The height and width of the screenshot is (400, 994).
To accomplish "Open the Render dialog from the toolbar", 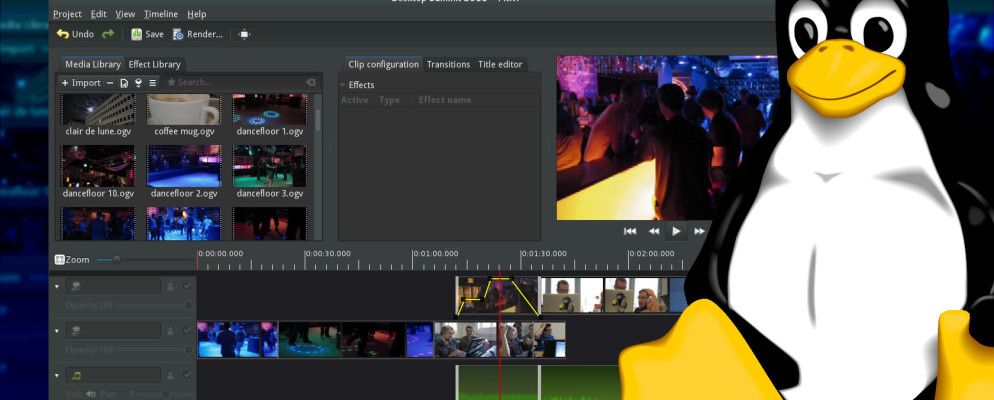I will tap(198, 34).
